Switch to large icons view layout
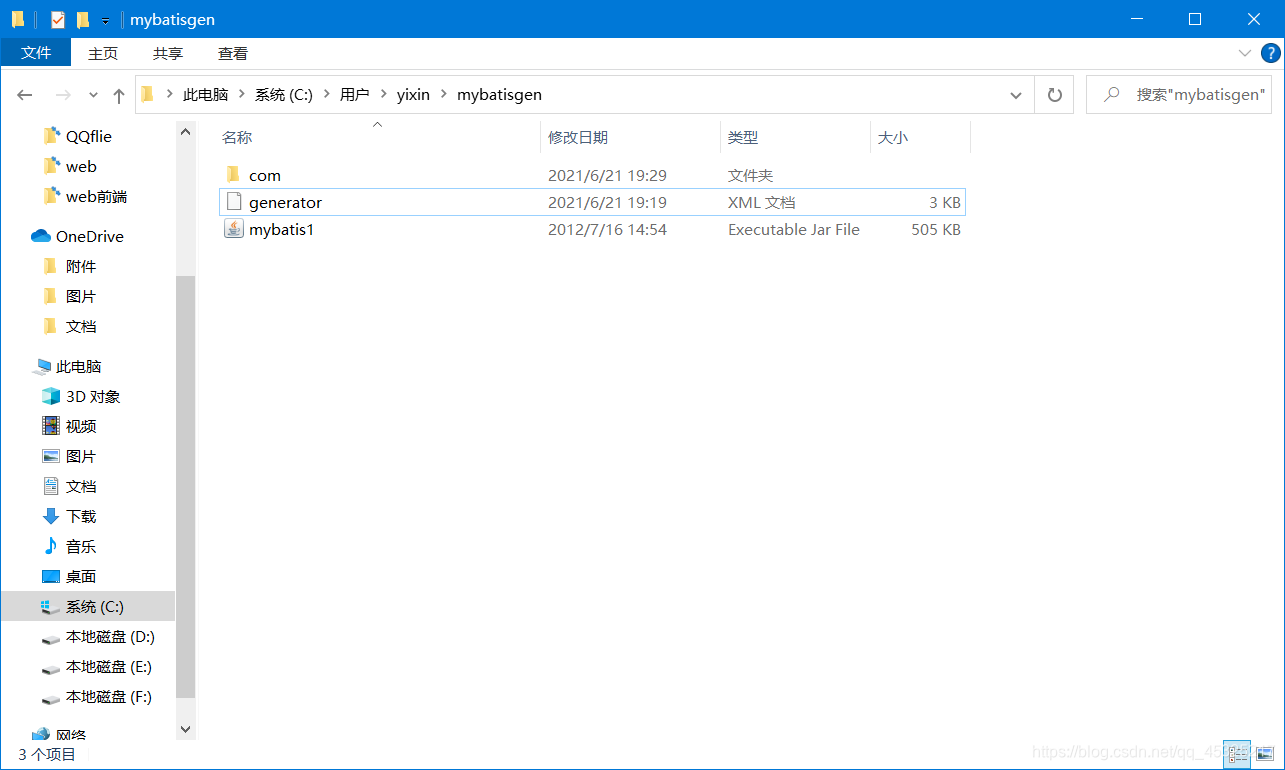This screenshot has height=770, width=1285. [1265, 754]
